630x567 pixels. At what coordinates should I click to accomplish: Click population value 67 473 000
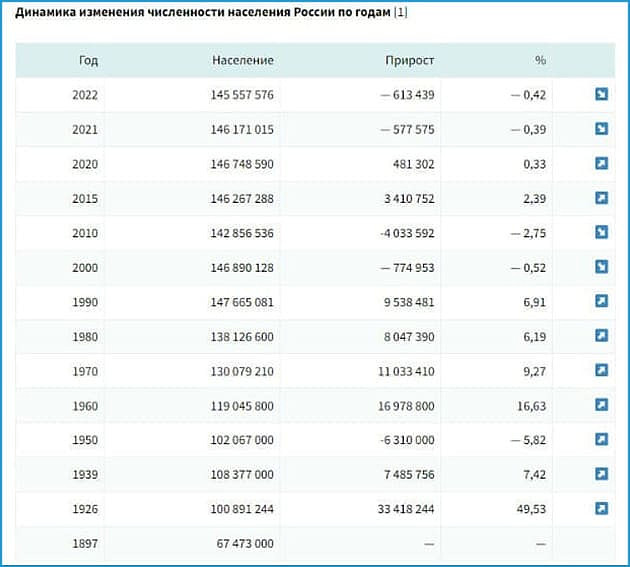245,544
